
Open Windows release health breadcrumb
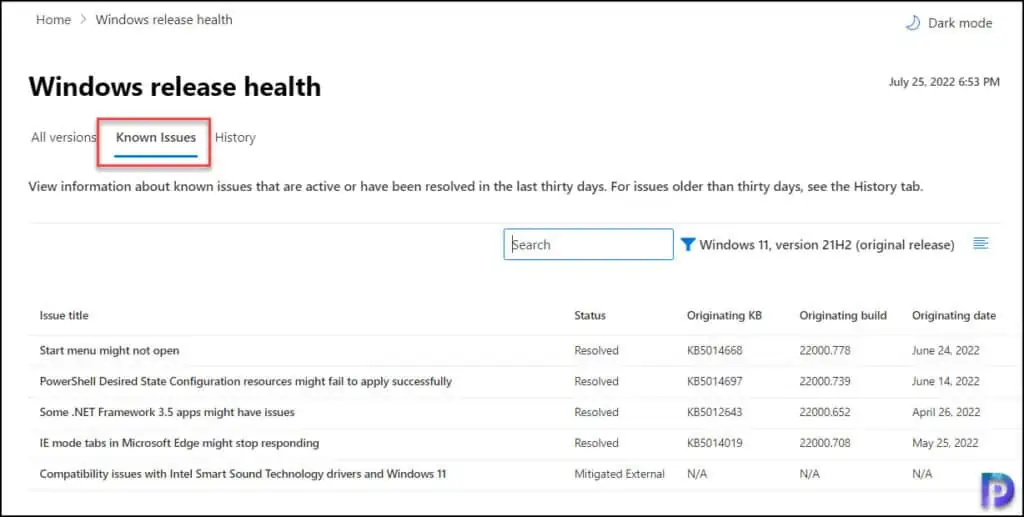pyautogui.click(x=164, y=20)
